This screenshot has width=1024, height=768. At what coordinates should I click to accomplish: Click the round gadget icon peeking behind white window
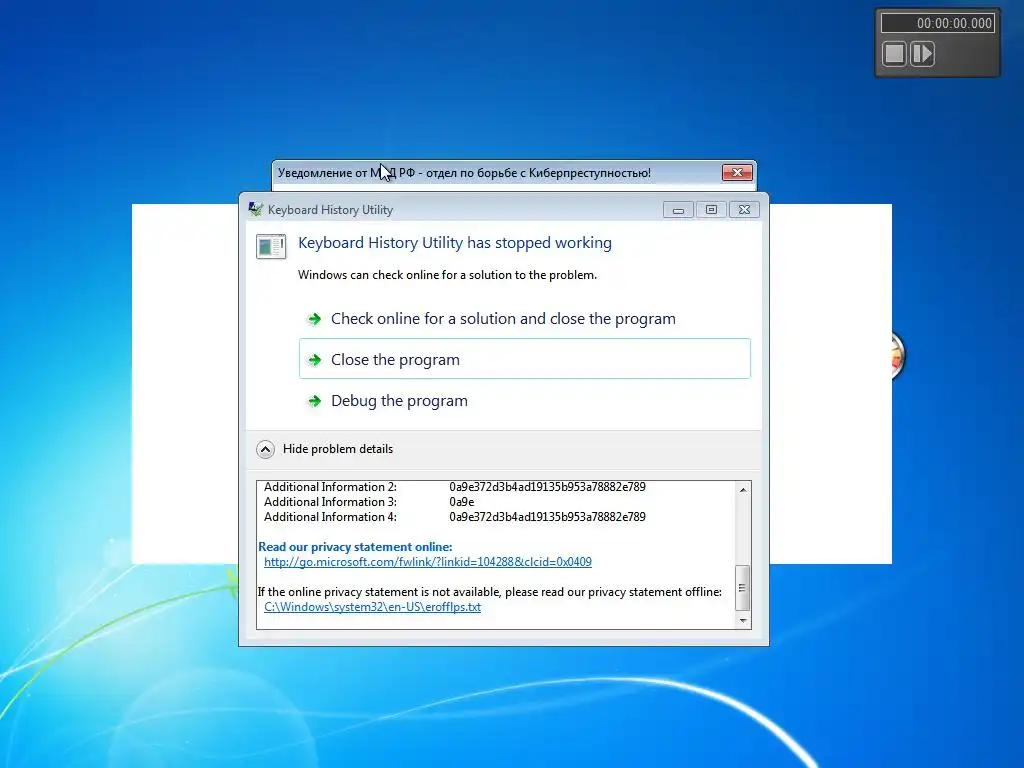pyautogui.click(x=897, y=356)
